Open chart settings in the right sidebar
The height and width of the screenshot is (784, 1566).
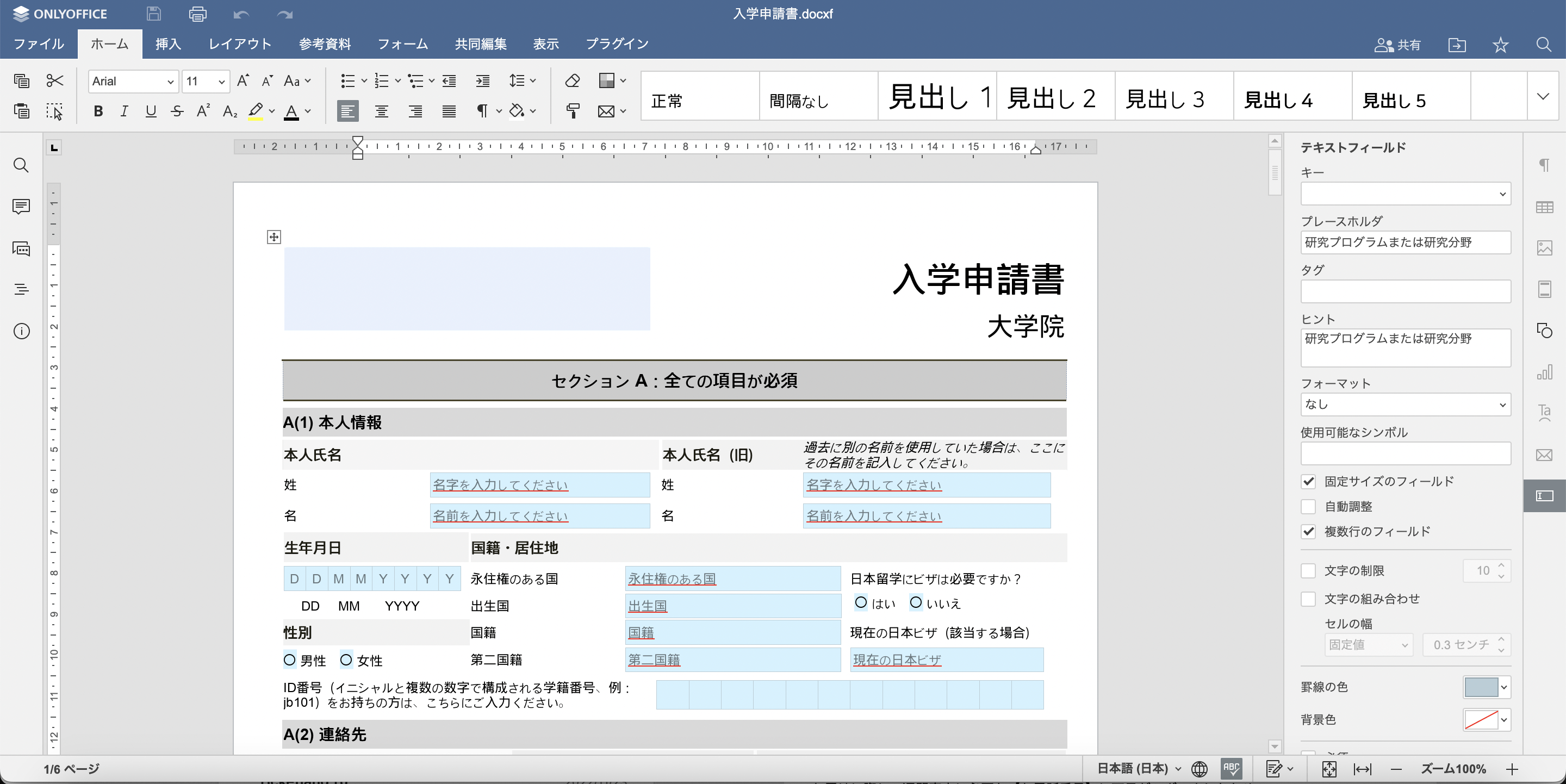coord(1546,372)
